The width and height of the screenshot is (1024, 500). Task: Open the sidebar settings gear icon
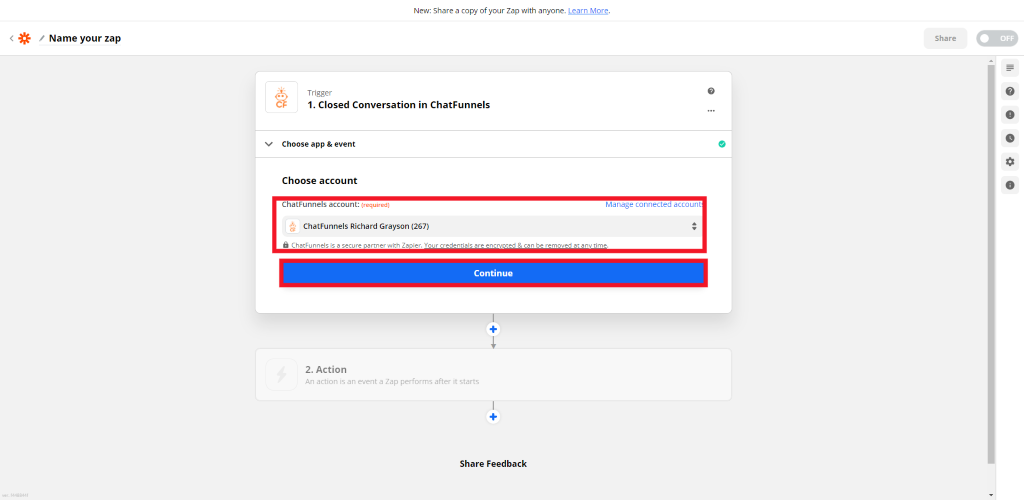(x=1010, y=161)
